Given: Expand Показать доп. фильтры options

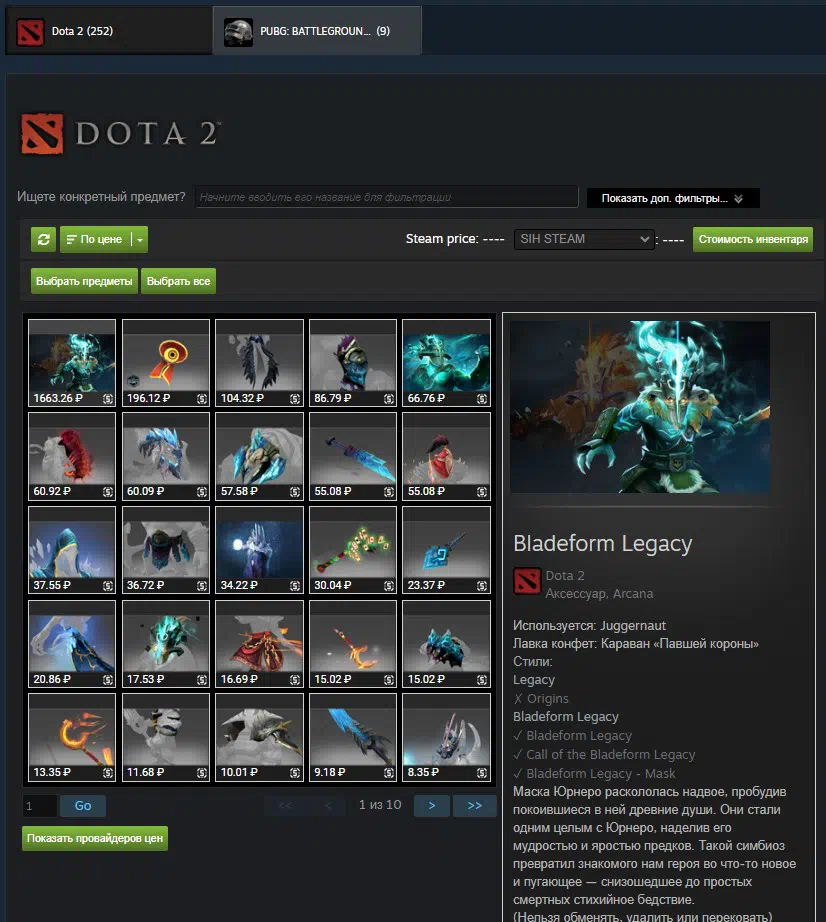Looking at the screenshot, I should [x=673, y=198].
